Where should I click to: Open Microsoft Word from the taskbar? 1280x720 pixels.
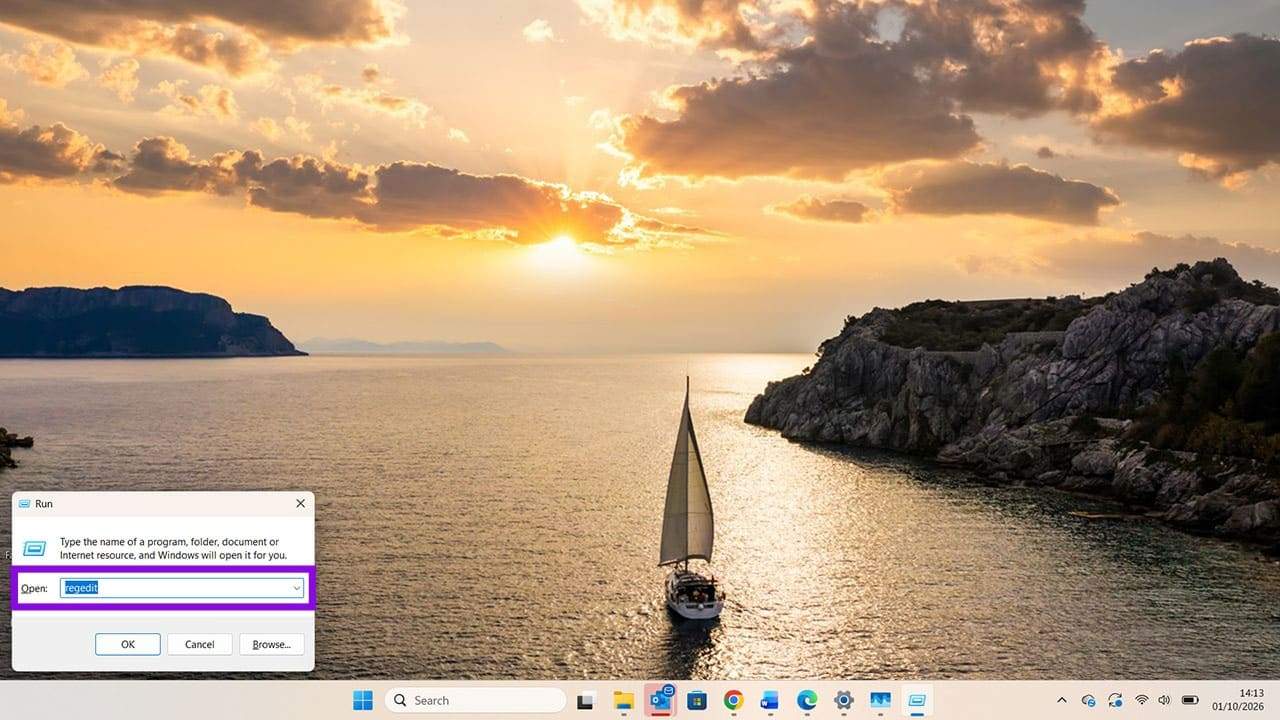click(769, 700)
